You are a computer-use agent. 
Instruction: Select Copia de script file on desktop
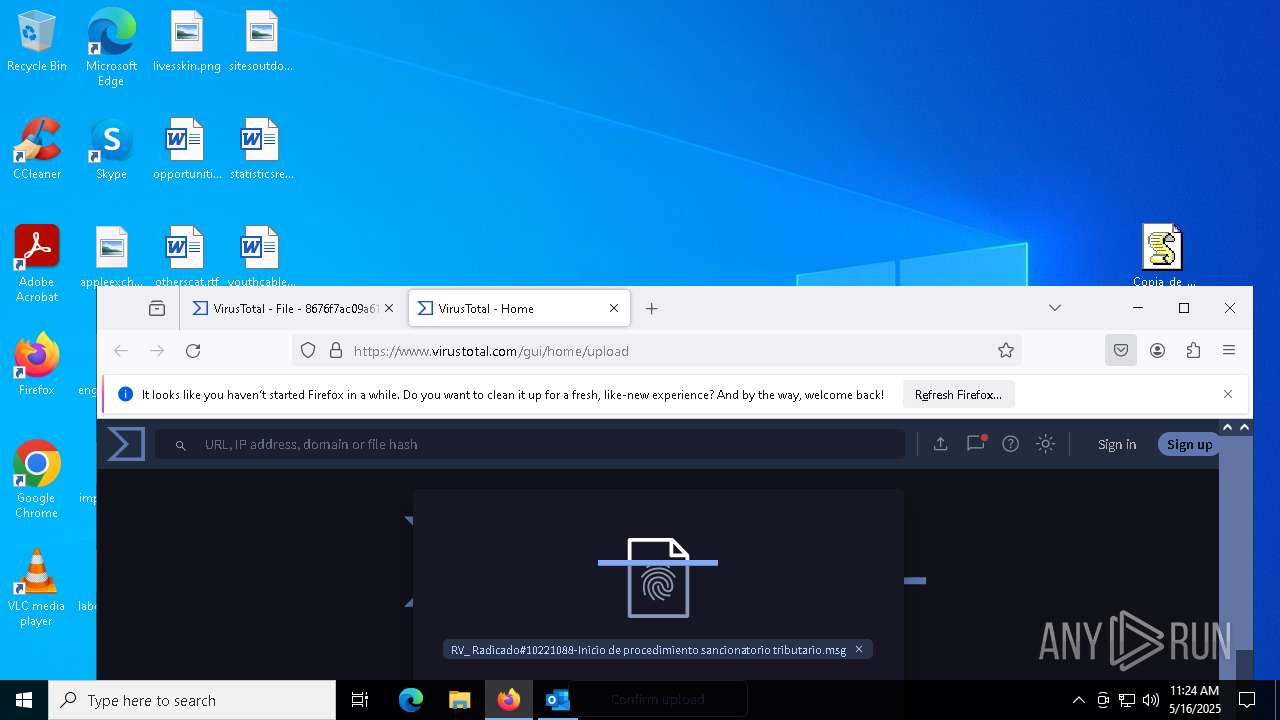pyautogui.click(x=1163, y=255)
